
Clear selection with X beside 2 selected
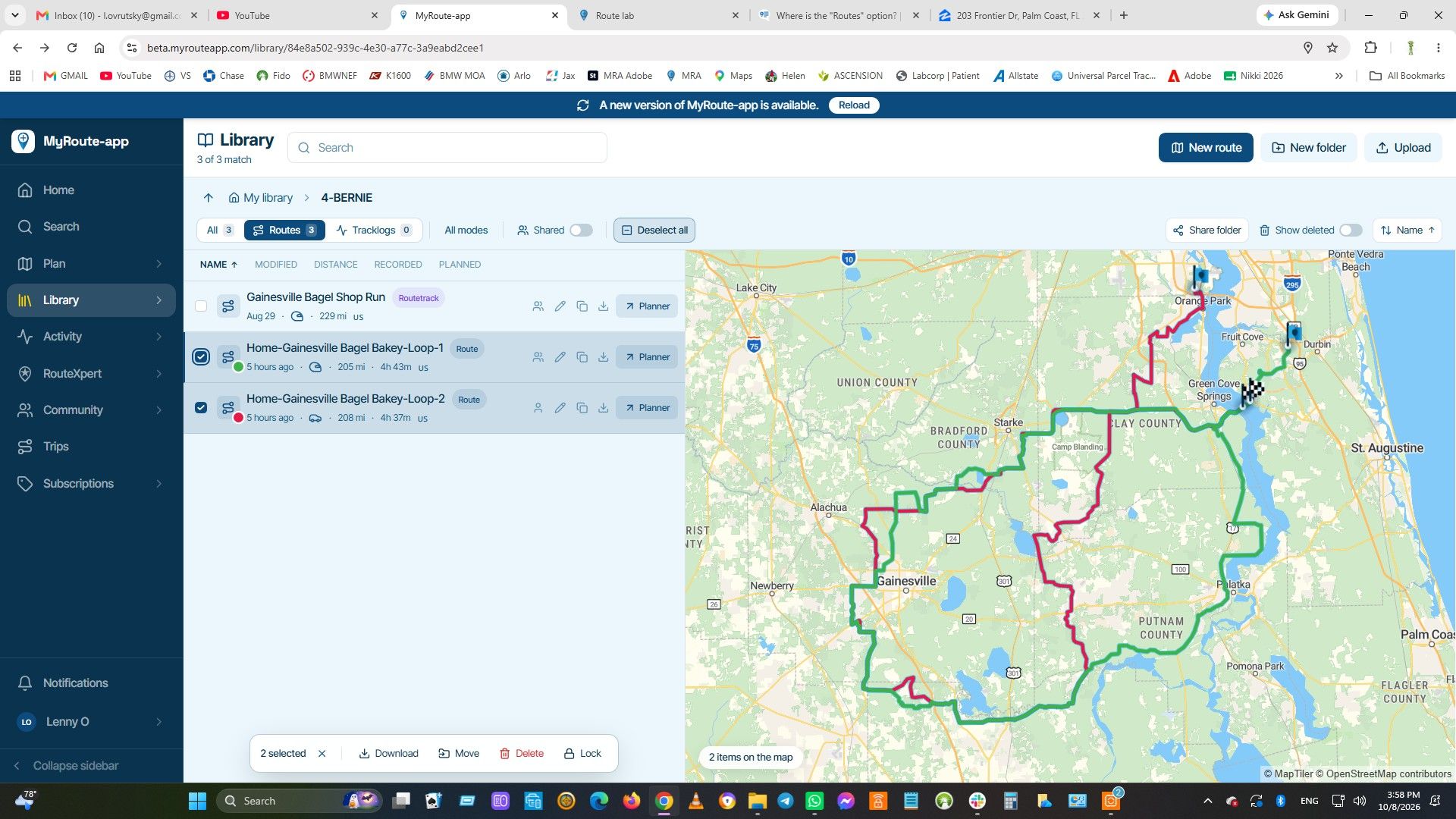click(x=322, y=754)
